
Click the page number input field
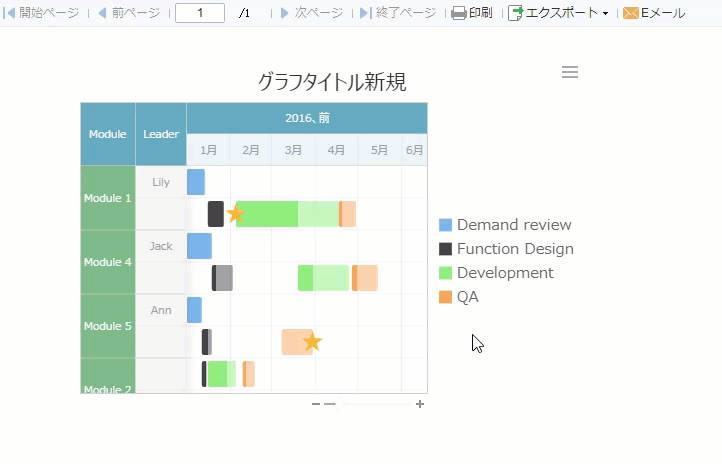point(200,13)
